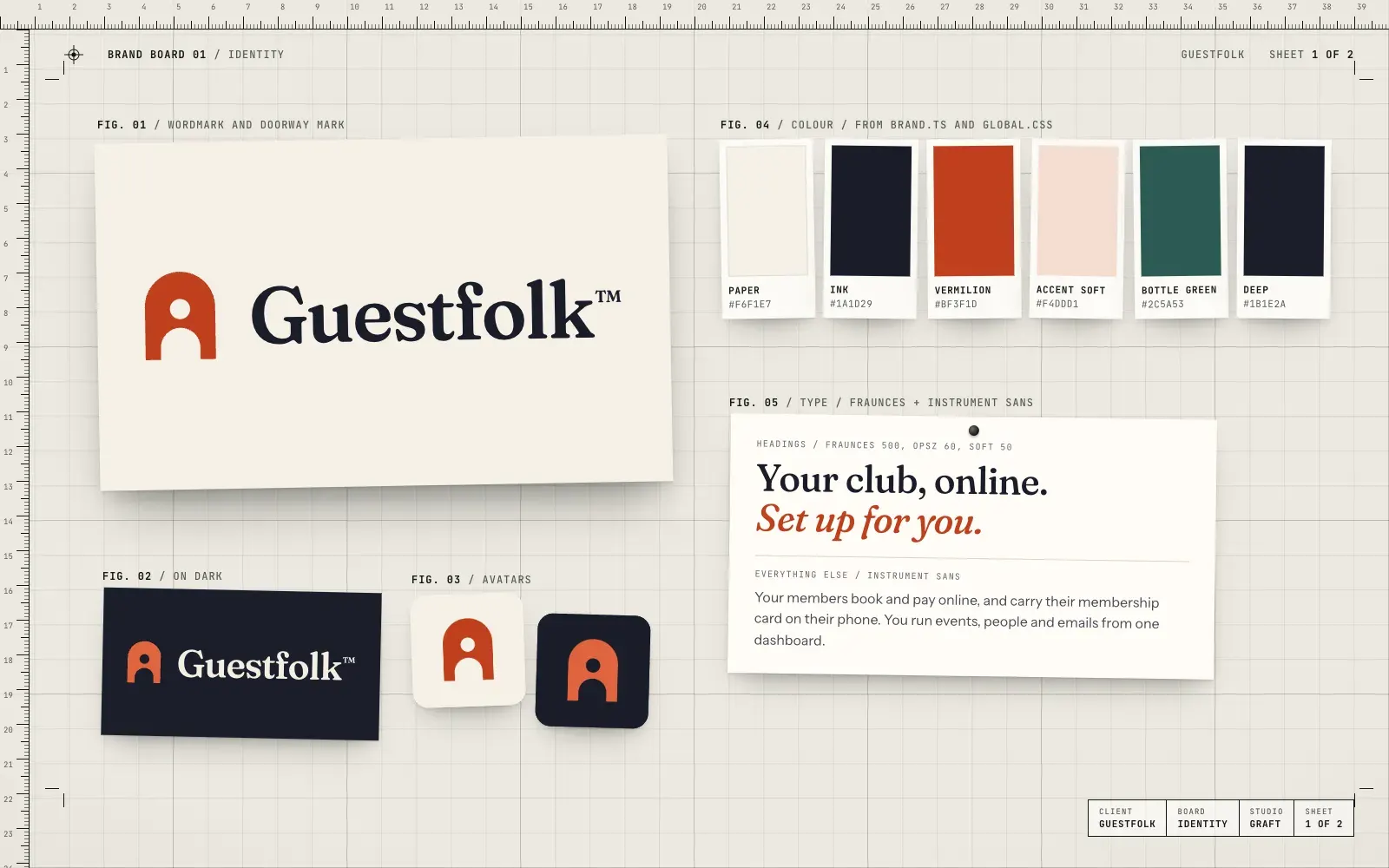1389x868 pixels.
Task: Click the 'HEADINGS / FRAUNCES 500' spec line
Action: coord(885,445)
